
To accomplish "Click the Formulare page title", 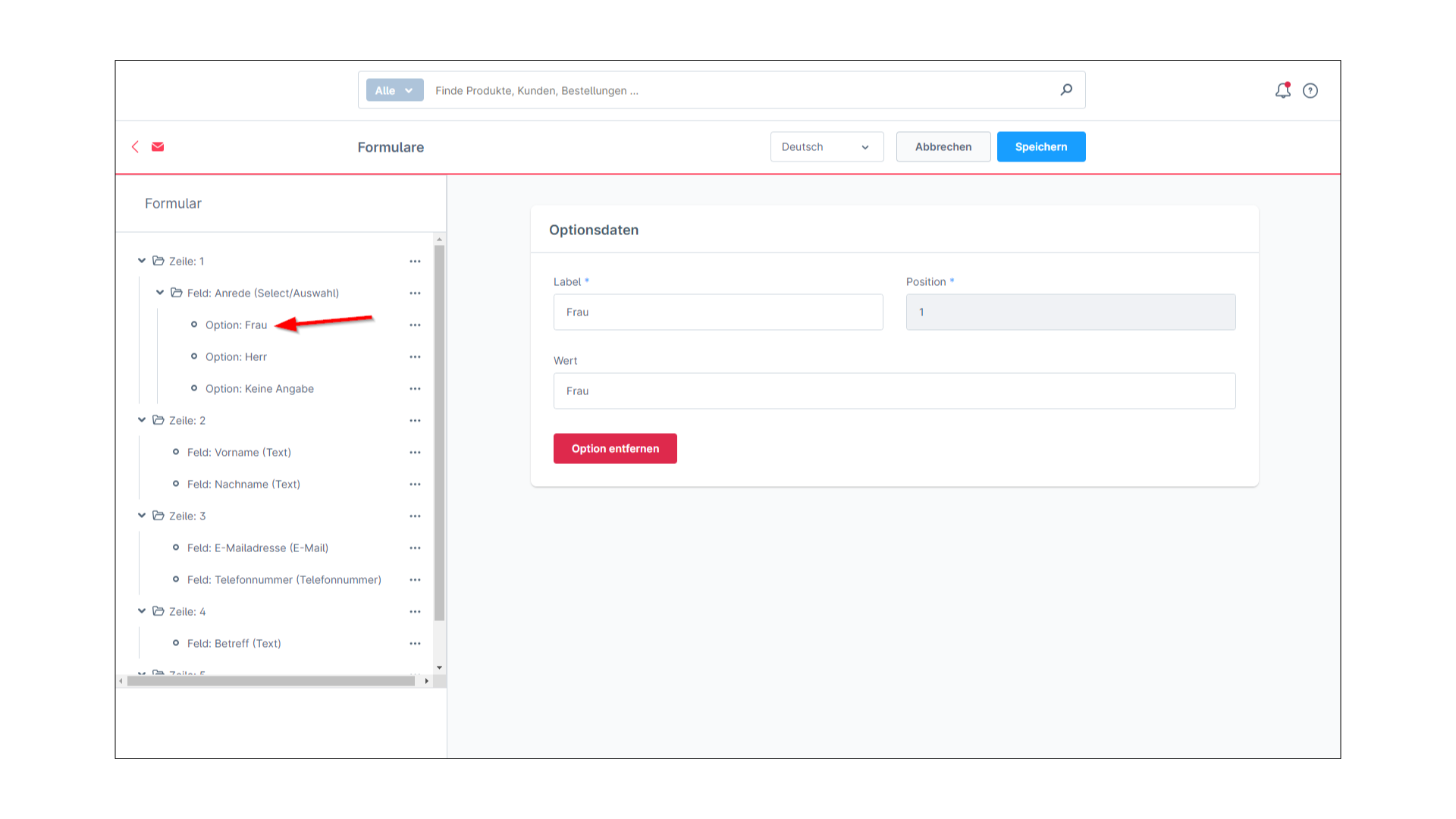I will (391, 147).
